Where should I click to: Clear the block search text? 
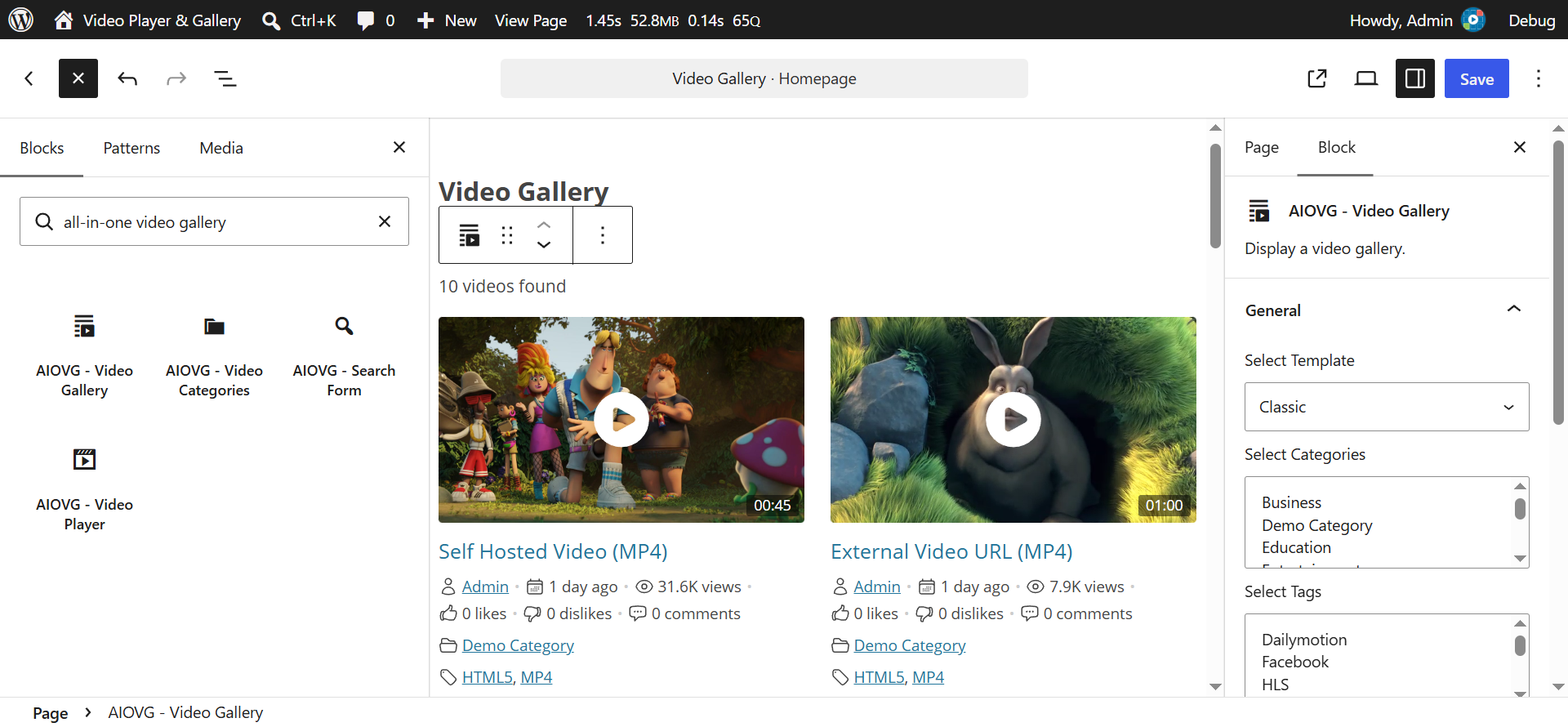click(x=385, y=221)
